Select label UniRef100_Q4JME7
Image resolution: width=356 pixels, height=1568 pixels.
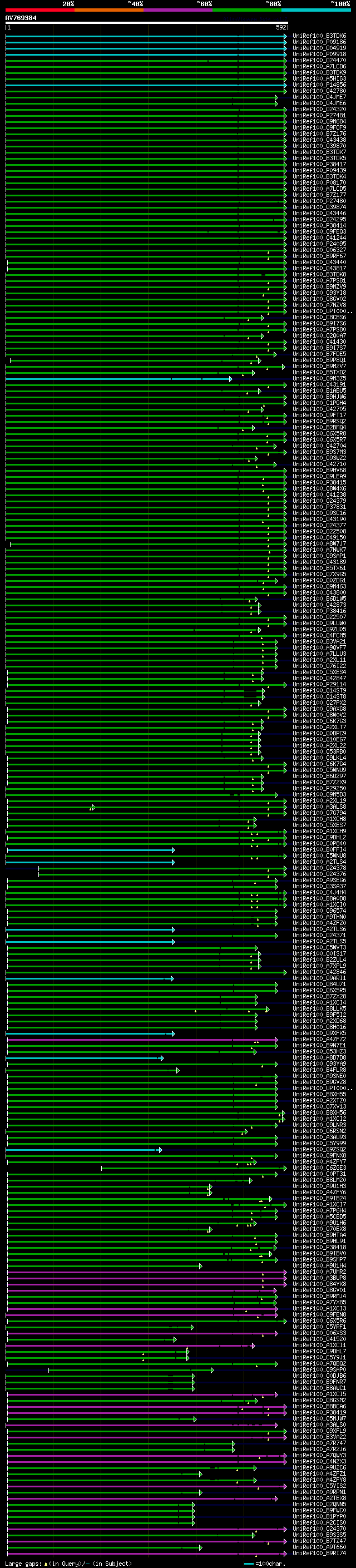(x=319, y=97)
